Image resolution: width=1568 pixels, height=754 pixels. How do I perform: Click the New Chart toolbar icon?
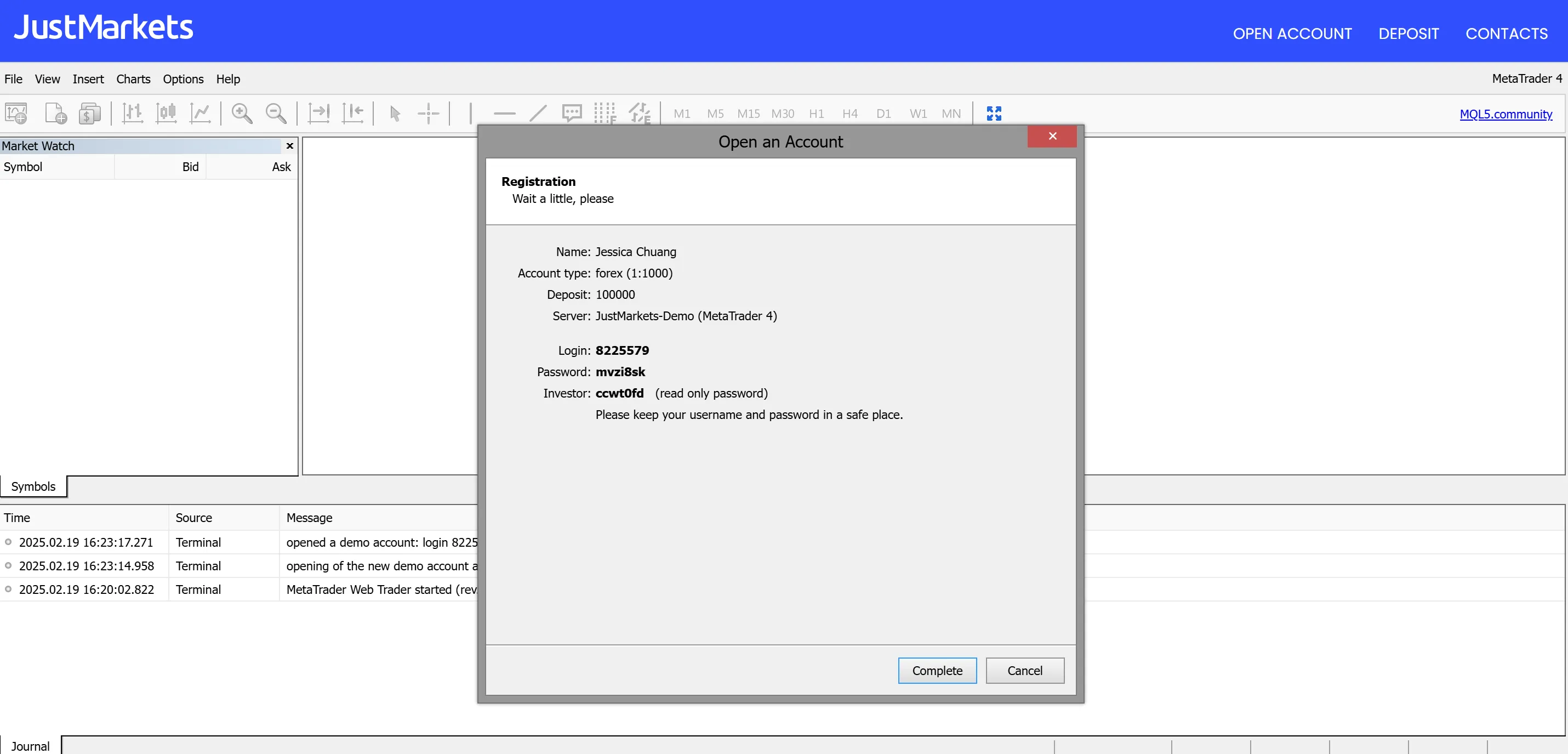(16, 114)
